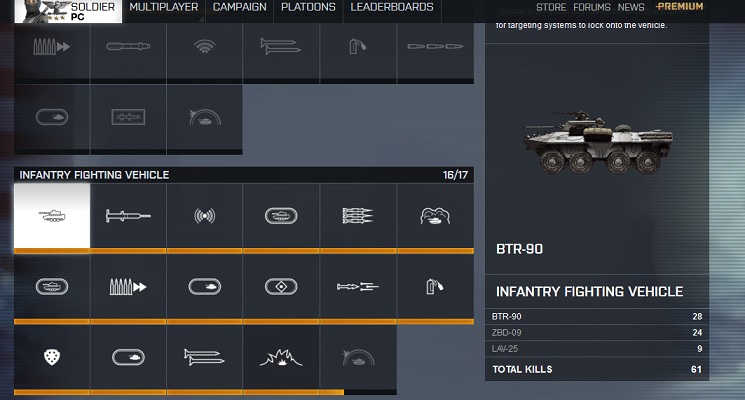Image resolution: width=745 pixels, height=400 pixels.
Task: Pick the greyed-out dome-over-tank icon beside framed missile
Action: tap(205, 117)
